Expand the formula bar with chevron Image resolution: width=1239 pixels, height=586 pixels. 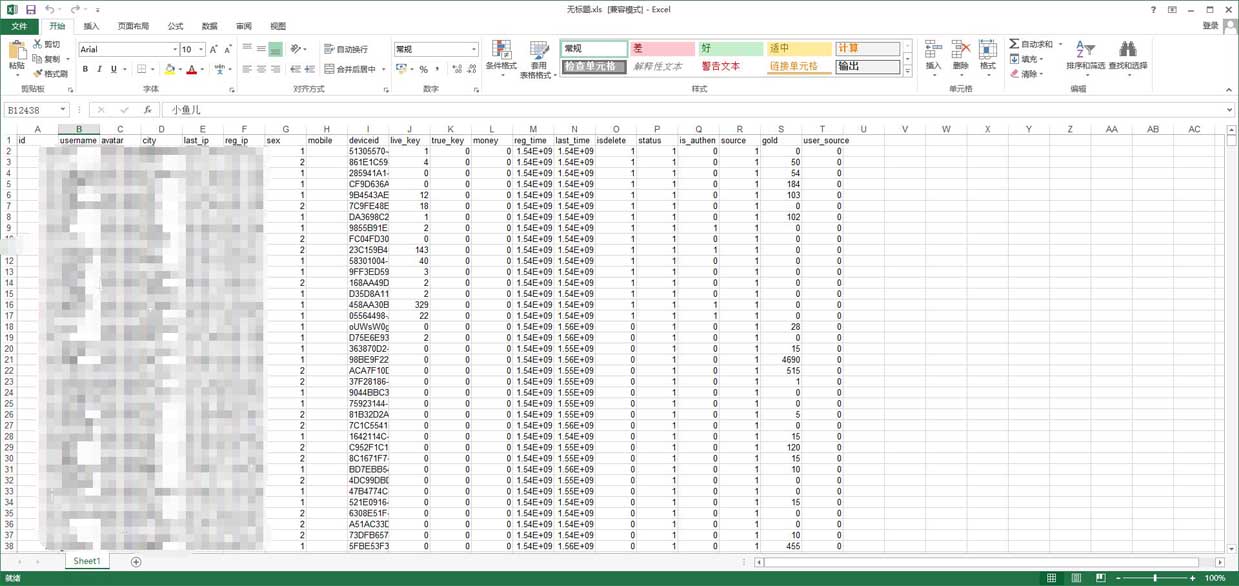[1229, 110]
